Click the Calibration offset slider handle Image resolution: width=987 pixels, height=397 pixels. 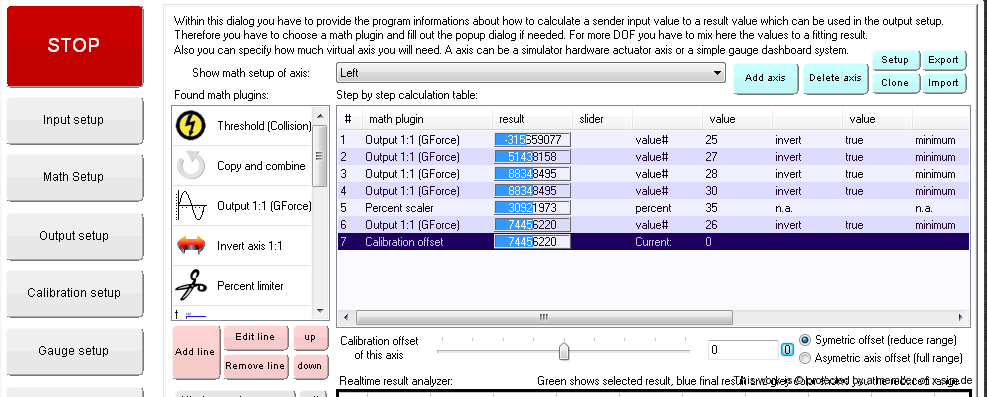pos(564,350)
